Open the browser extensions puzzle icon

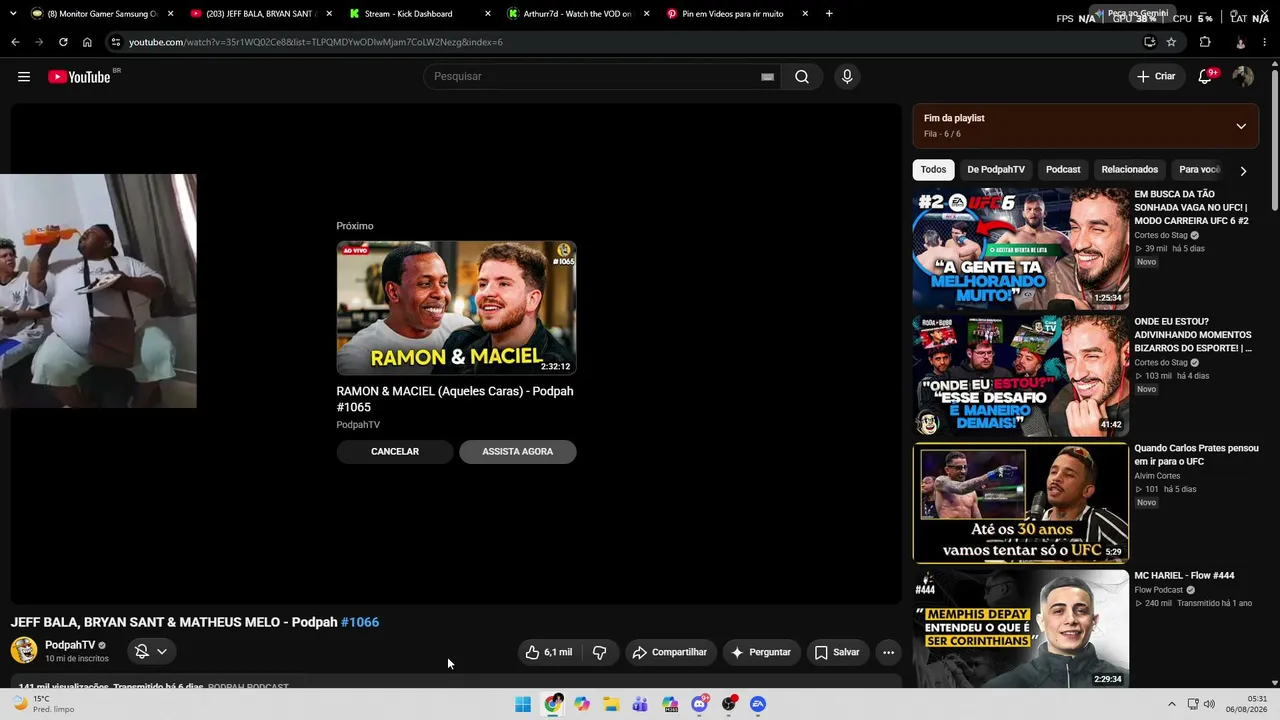(x=1205, y=42)
